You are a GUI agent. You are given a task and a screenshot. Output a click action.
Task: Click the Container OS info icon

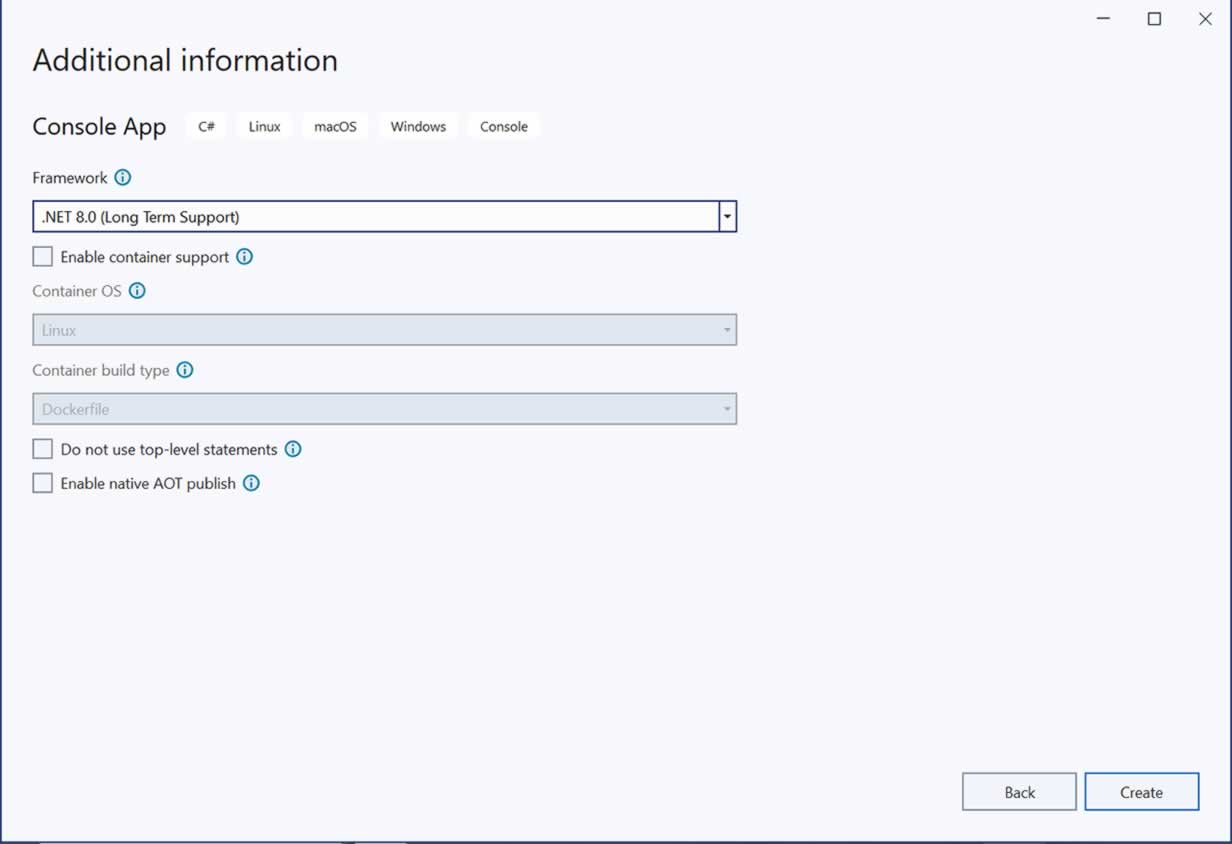coord(137,291)
